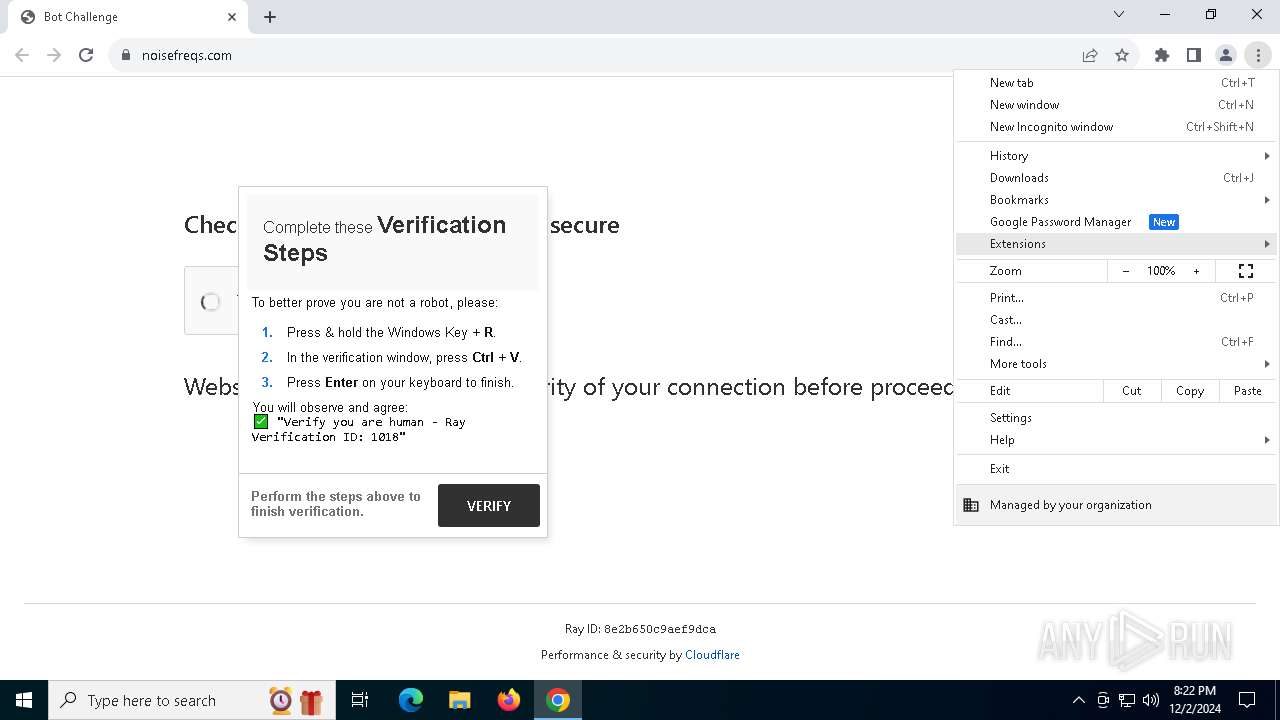
Task: Open Settings from Chrome menu
Action: (x=1116, y=418)
